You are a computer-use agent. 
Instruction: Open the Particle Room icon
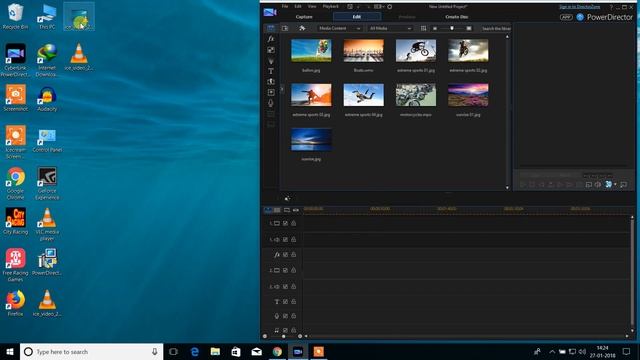tap(271, 60)
